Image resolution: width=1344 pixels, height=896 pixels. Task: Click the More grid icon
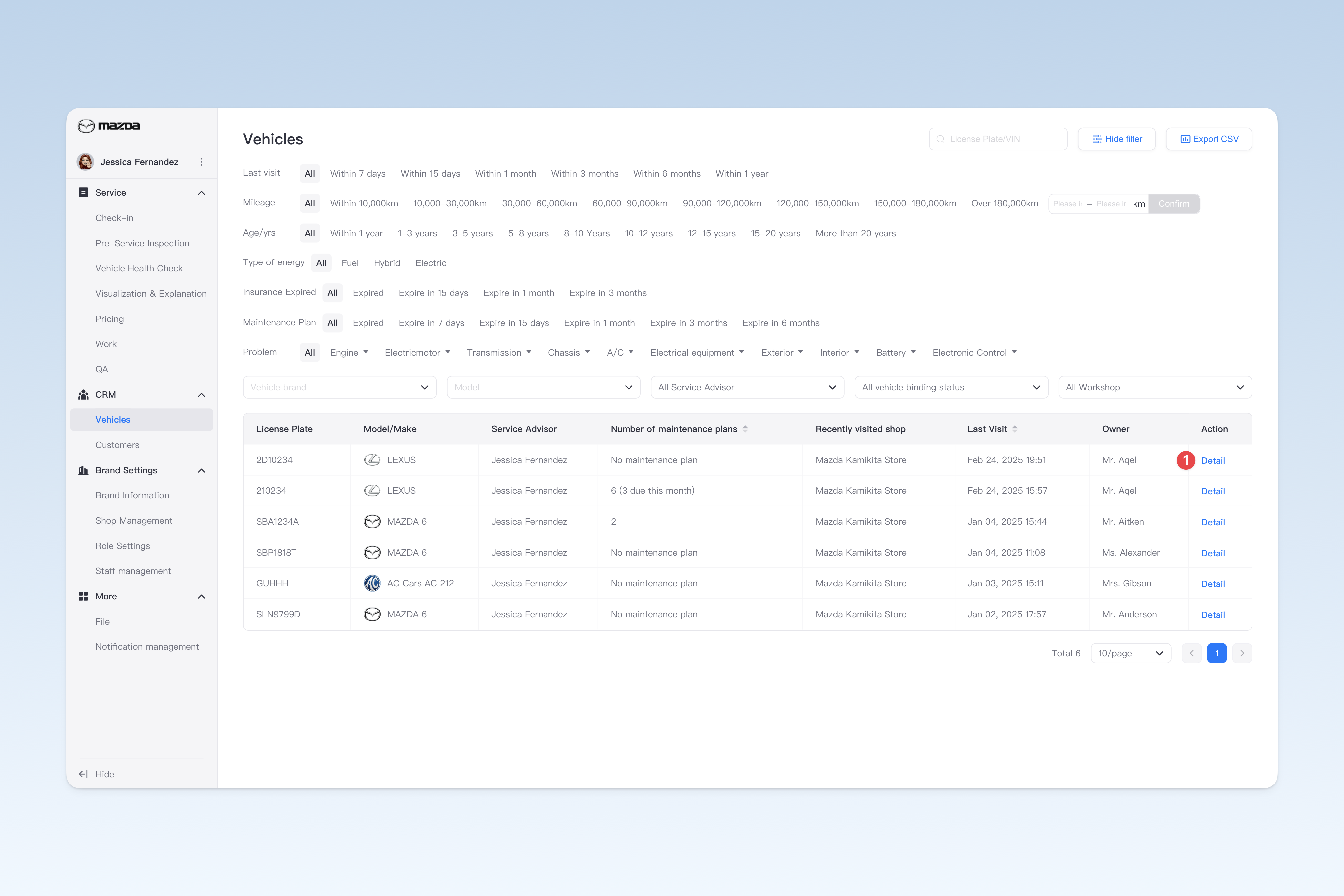(83, 596)
